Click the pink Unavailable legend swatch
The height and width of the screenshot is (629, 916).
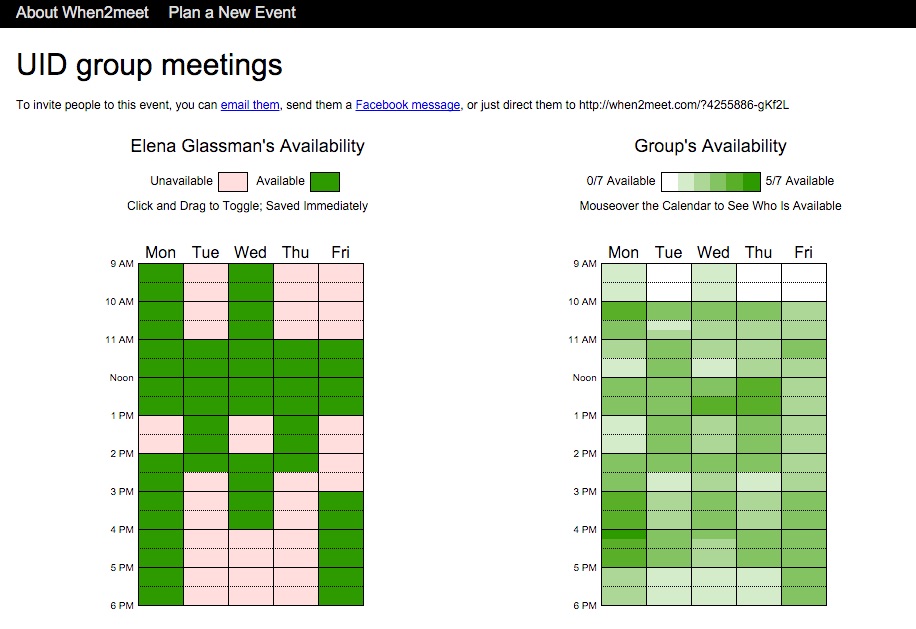pos(232,181)
